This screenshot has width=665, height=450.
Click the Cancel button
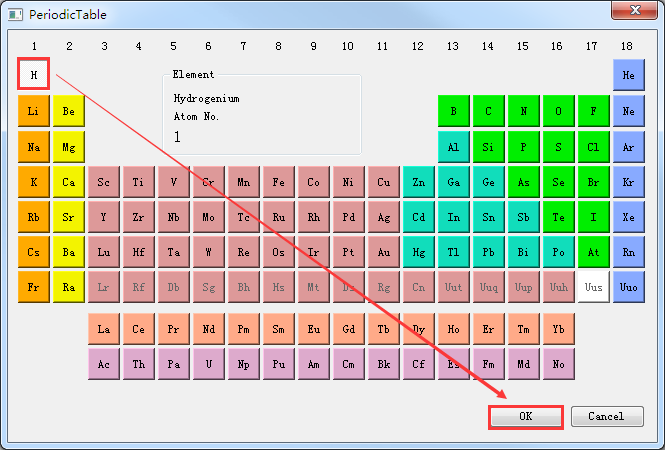pyautogui.click(x=607, y=416)
